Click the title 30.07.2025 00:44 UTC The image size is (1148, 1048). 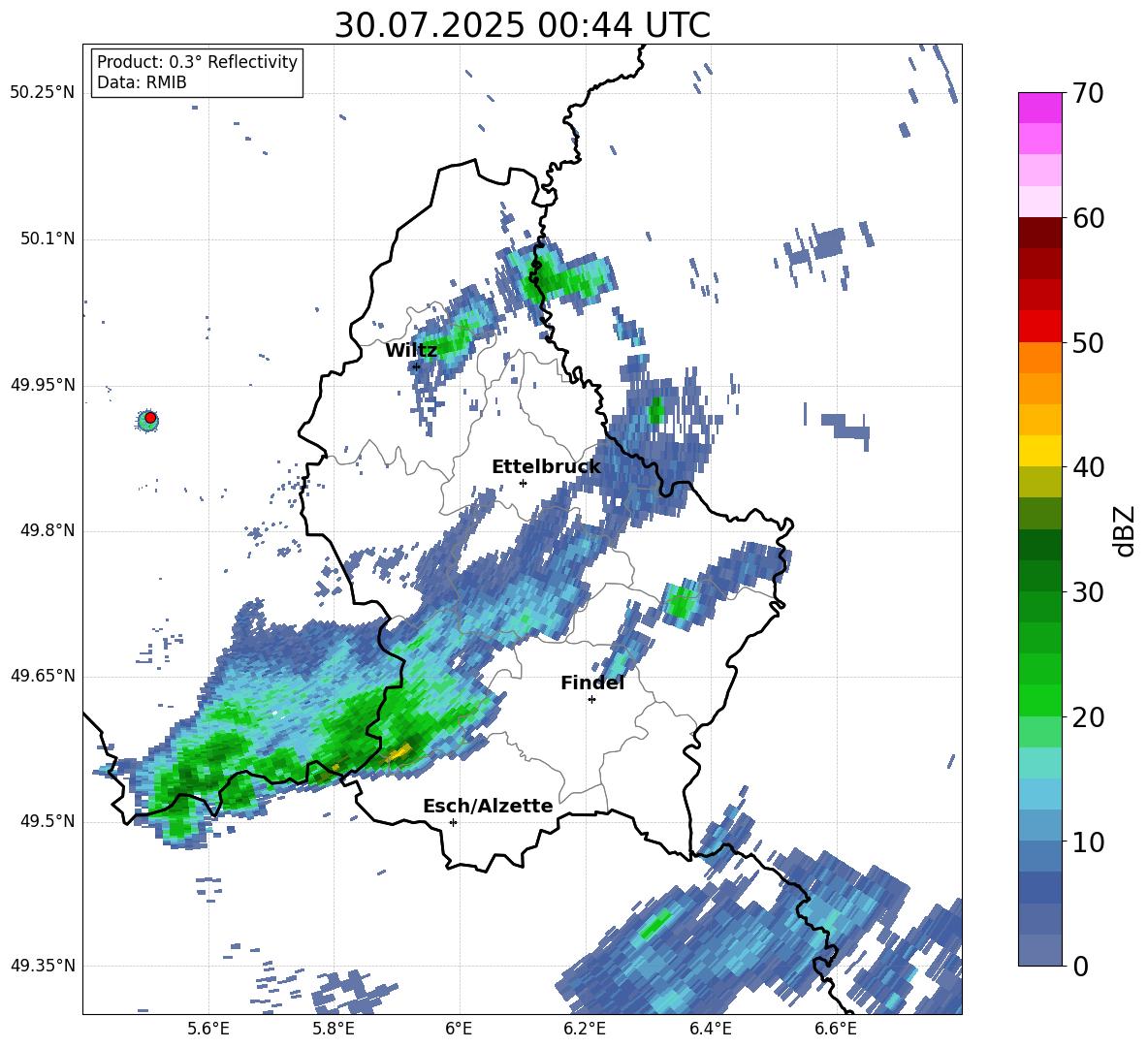(522, 25)
